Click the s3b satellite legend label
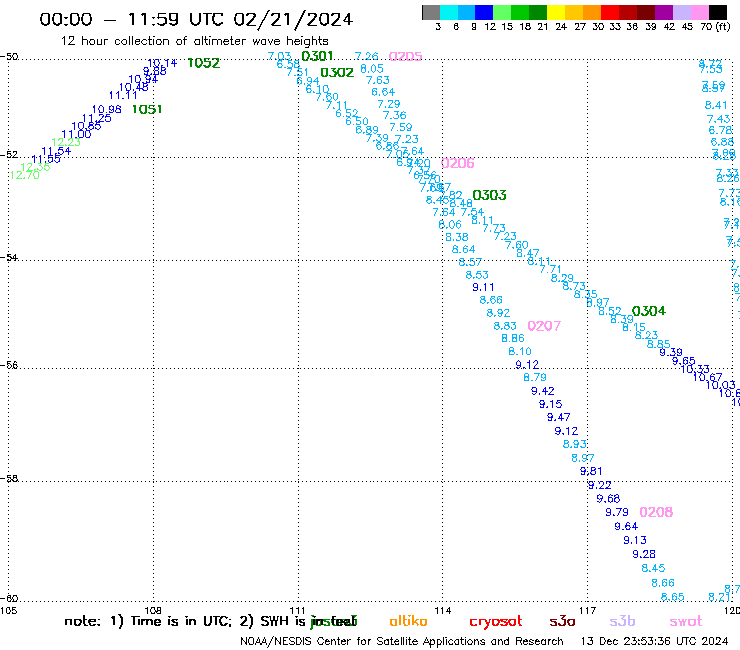Viewport: 740px width, 650px height. click(622, 621)
